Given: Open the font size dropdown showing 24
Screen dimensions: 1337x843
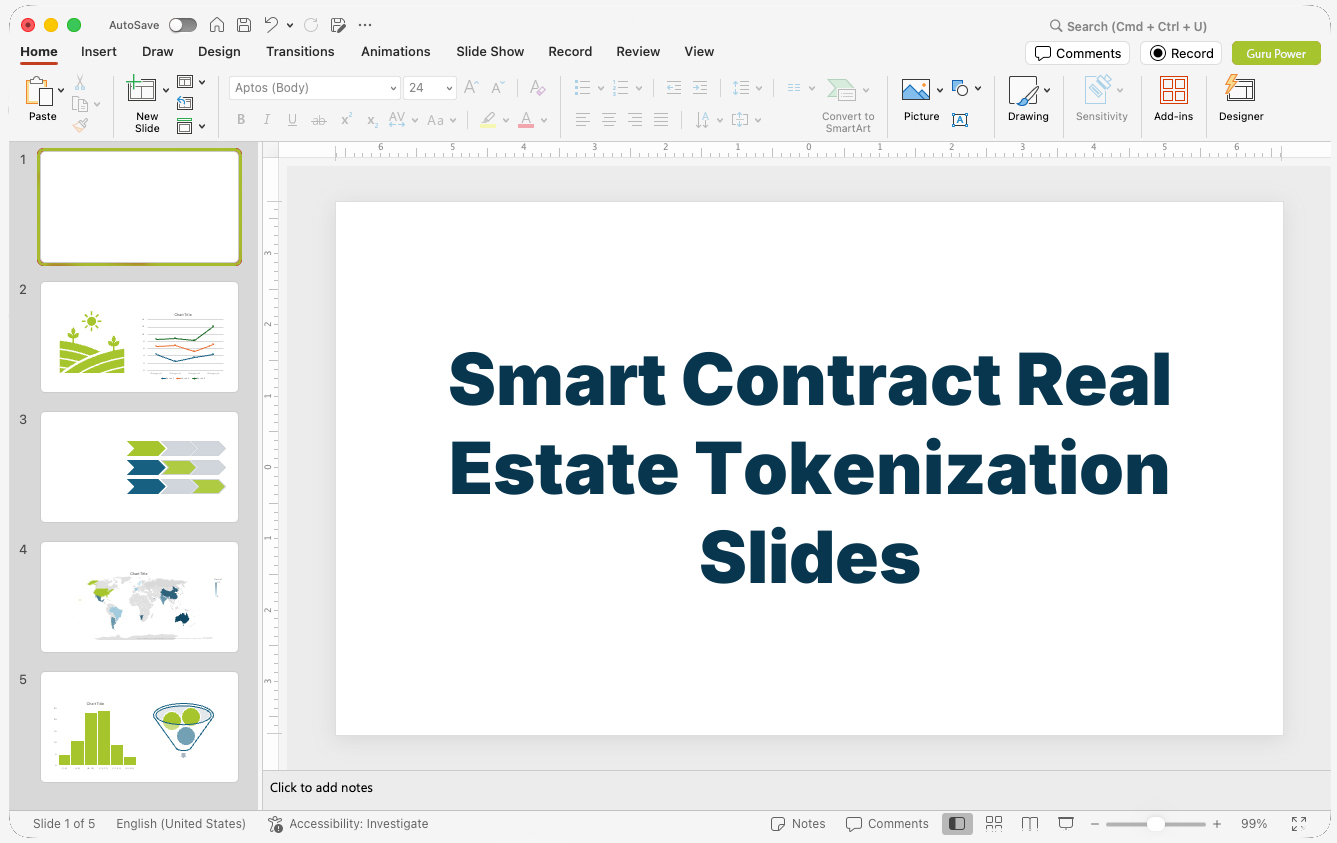Looking at the screenshot, I should pyautogui.click(x=430, y=88).
